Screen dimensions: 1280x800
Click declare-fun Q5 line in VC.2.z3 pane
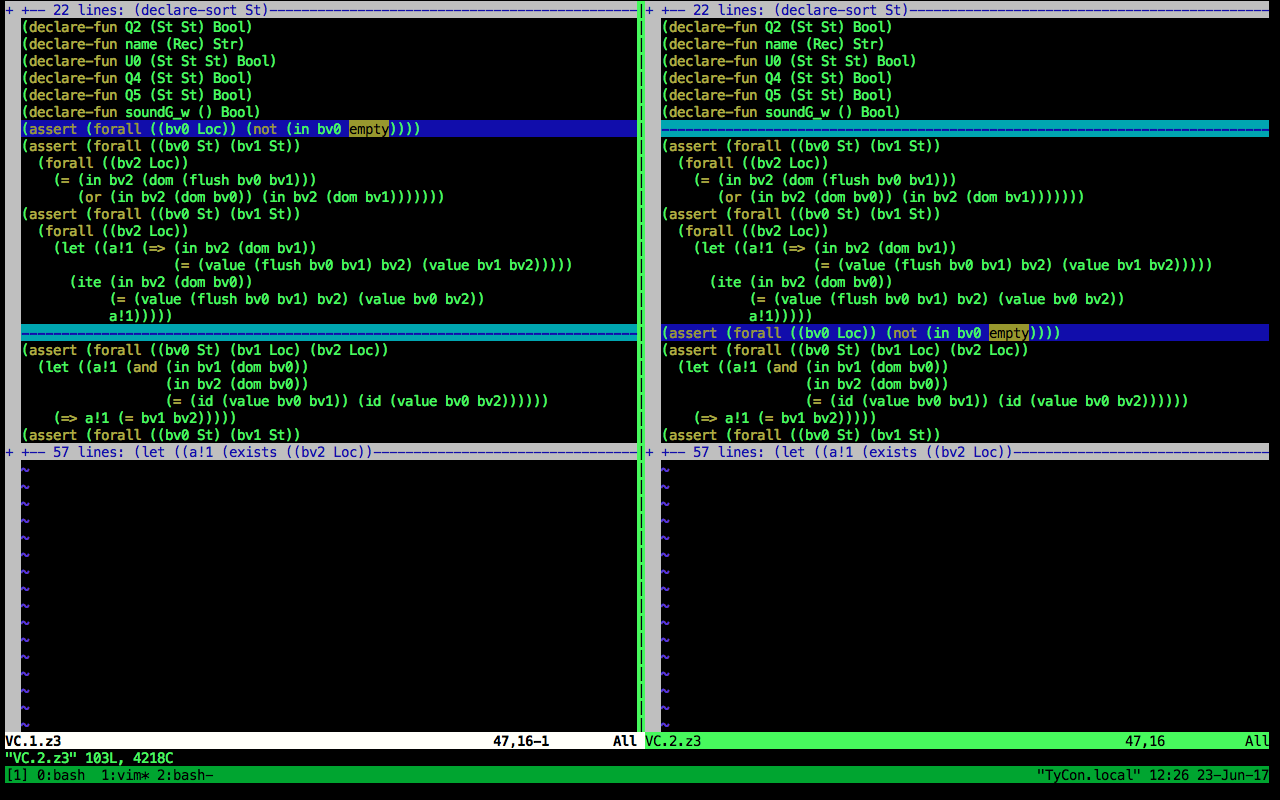(x=777, y=95)
